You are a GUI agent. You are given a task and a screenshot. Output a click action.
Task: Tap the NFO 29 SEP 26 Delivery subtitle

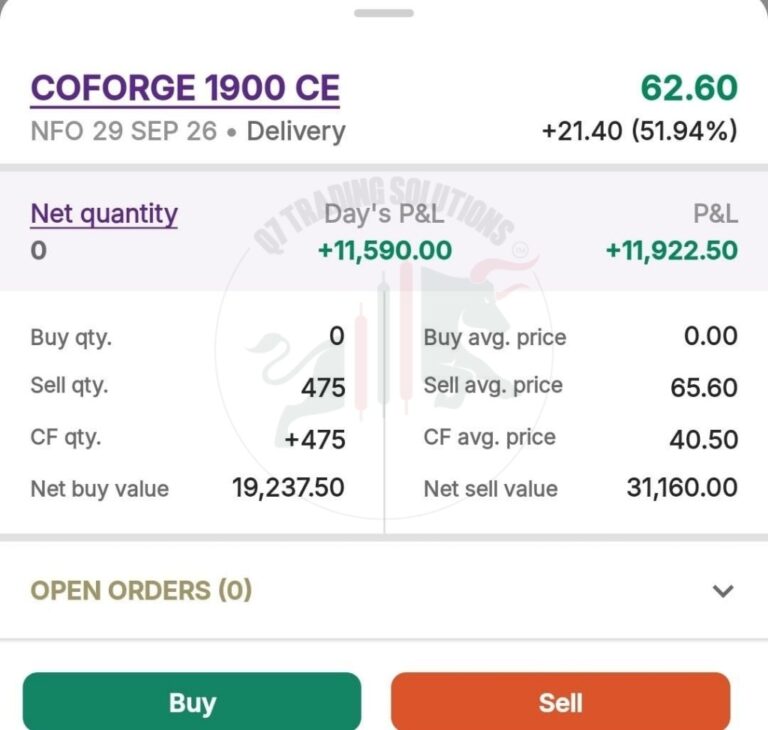click(x=188, y=131)
